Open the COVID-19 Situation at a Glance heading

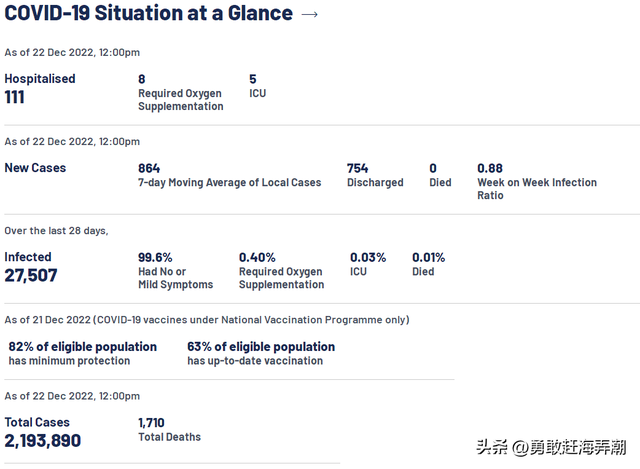point(149,14)
